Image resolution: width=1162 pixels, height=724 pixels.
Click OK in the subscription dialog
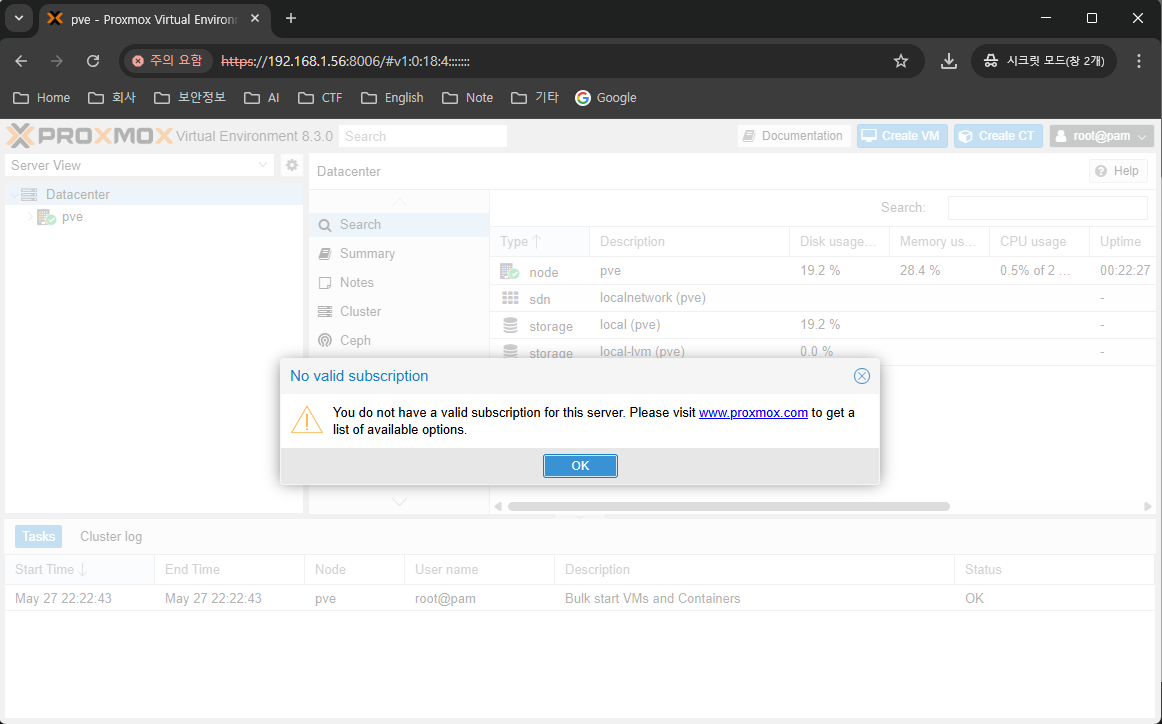(580, 465)
